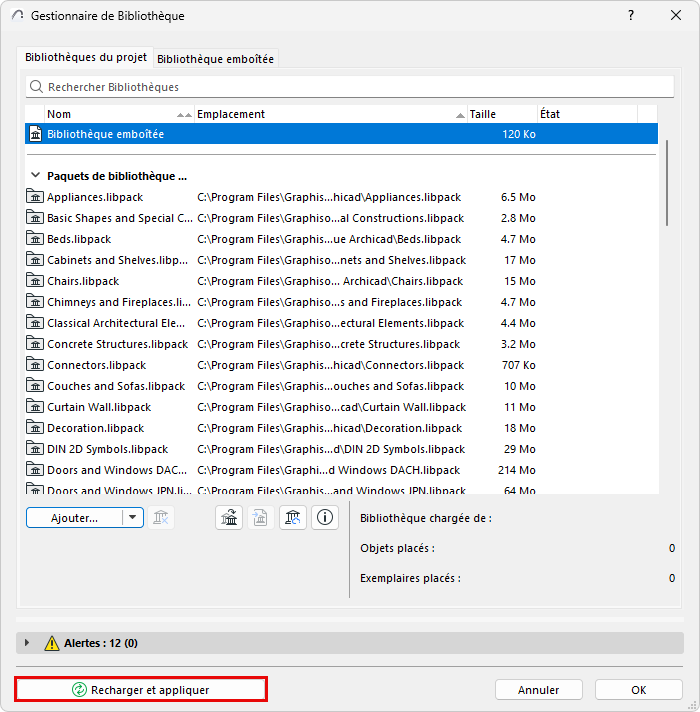
Task: Click the Emplacement column header
Action: (x=331, y=114)
